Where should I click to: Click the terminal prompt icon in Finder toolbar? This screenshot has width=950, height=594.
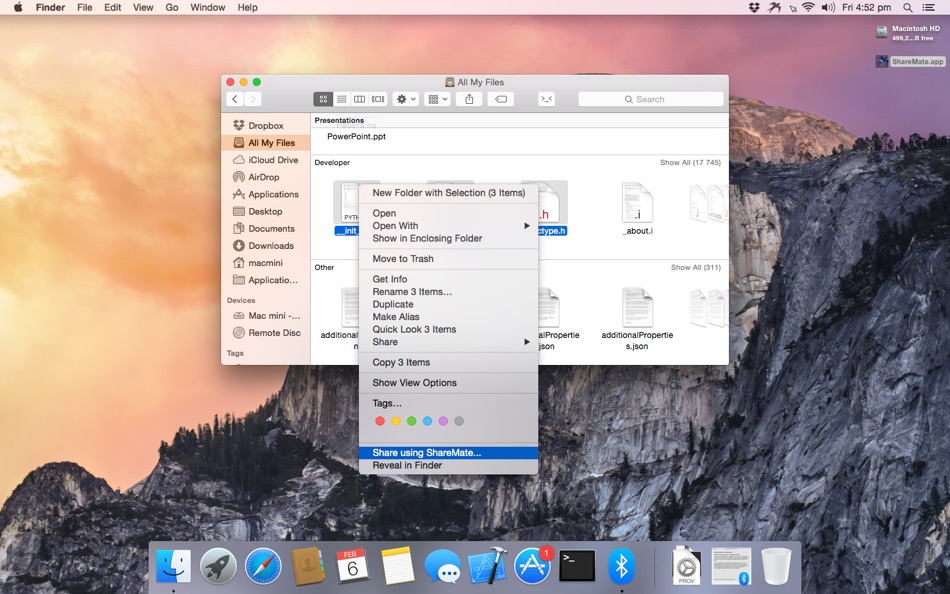546,99
